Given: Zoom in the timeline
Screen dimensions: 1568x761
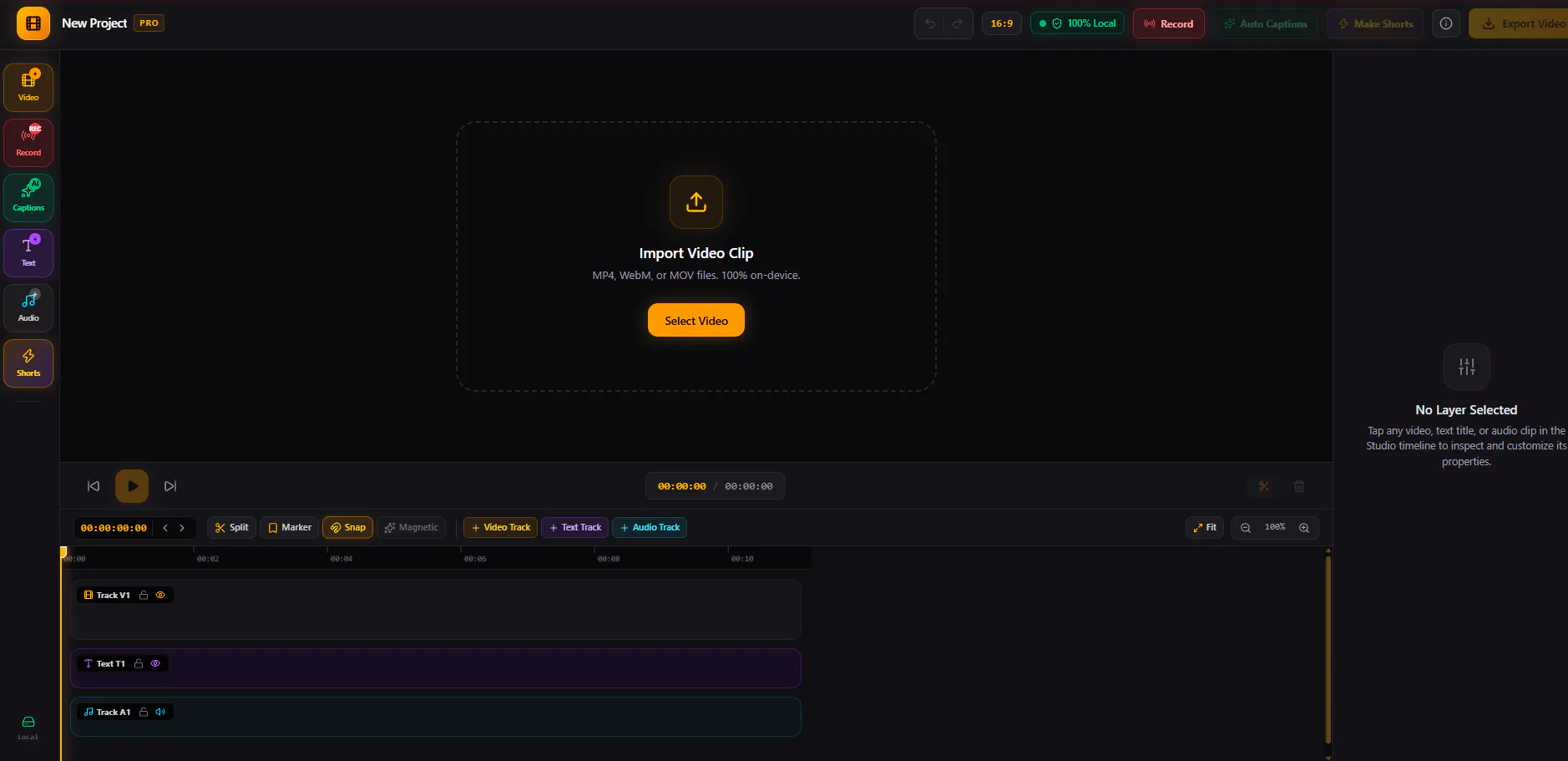Looking at the screenshot, I should pyautogui.click(x=1304, y=528).
